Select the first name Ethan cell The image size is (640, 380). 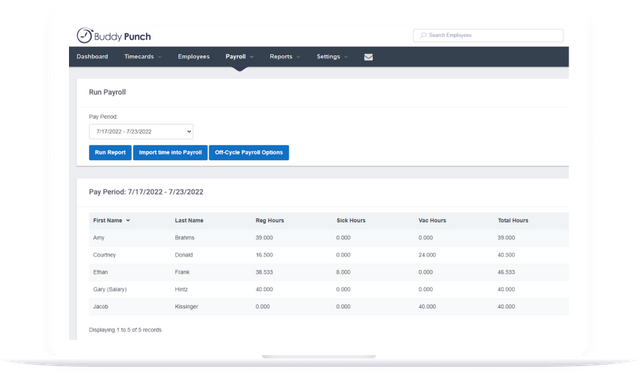[x=100, y=272]
